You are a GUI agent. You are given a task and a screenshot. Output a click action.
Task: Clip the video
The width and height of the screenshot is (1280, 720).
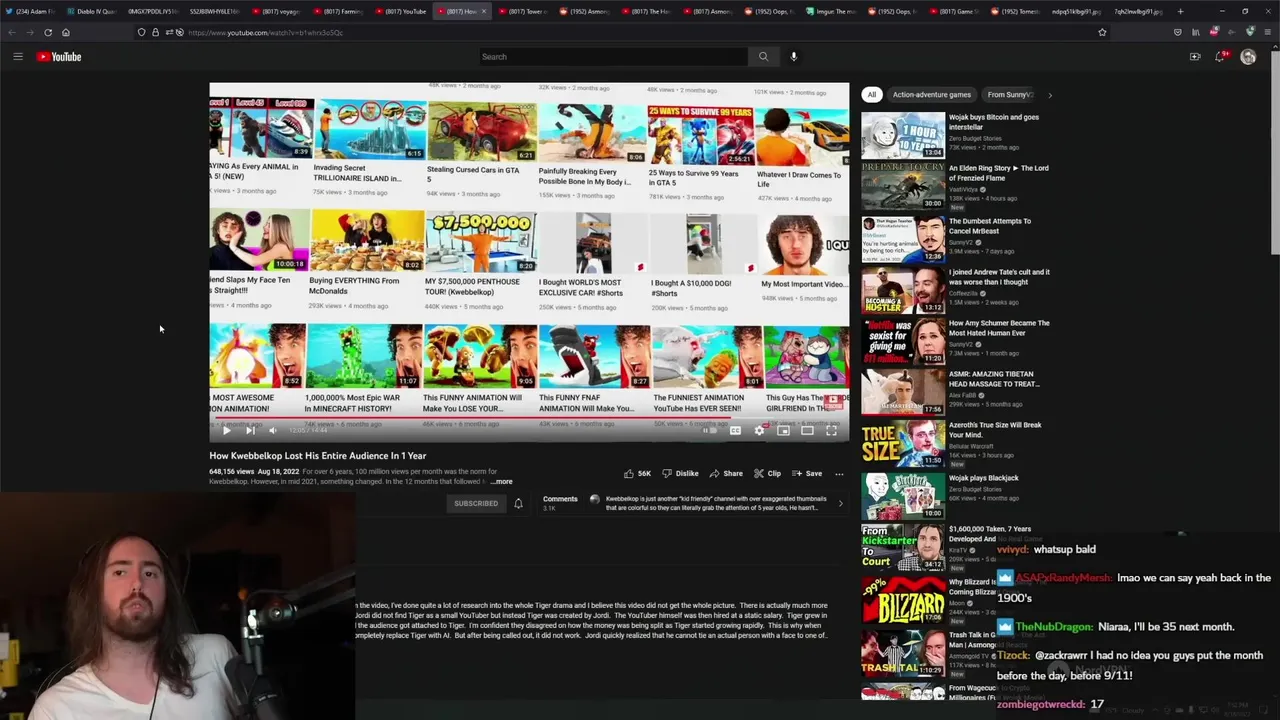tap(767, 474)
